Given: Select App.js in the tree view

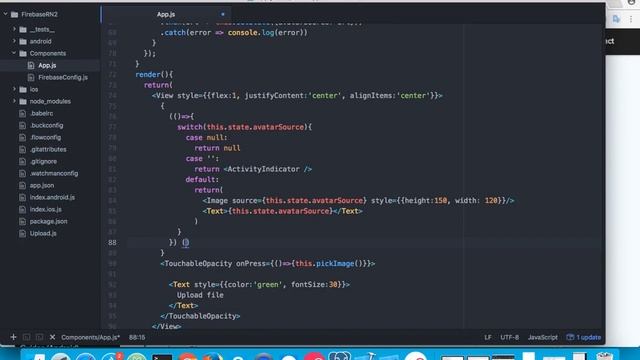Looking at the screenshot, I should 47,65.
